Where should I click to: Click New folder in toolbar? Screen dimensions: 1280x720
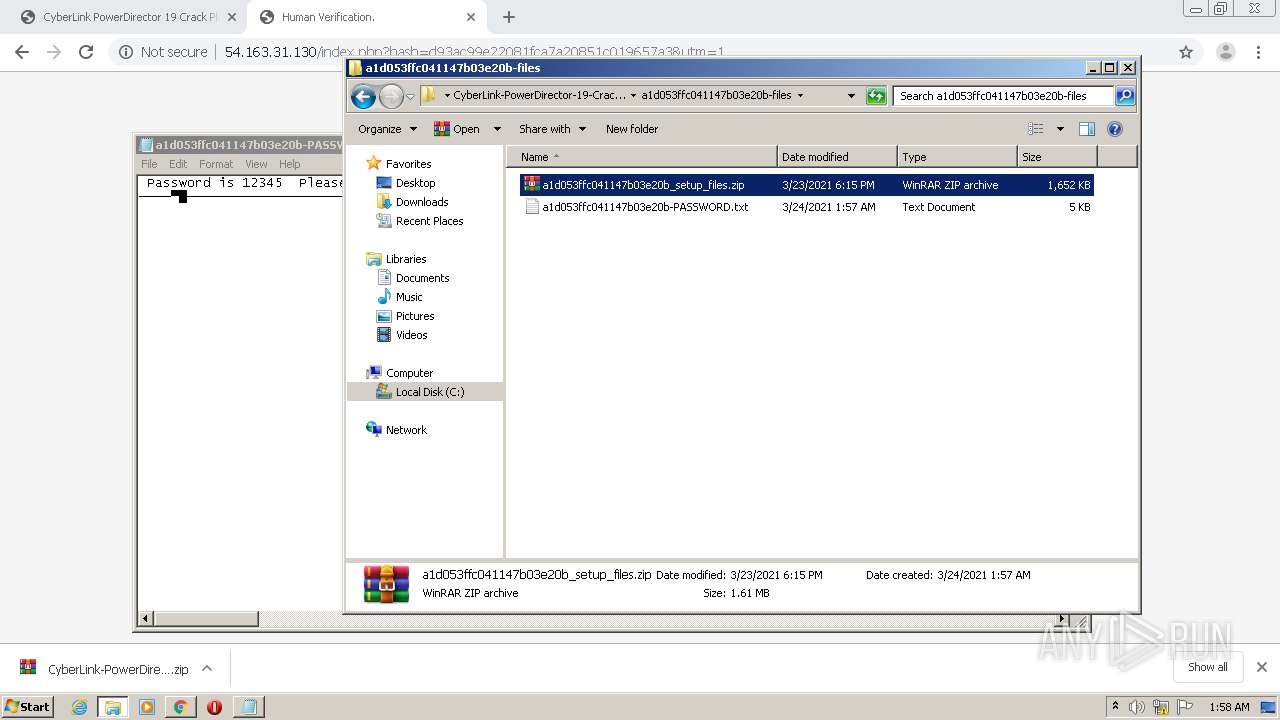tap(632, 129)
